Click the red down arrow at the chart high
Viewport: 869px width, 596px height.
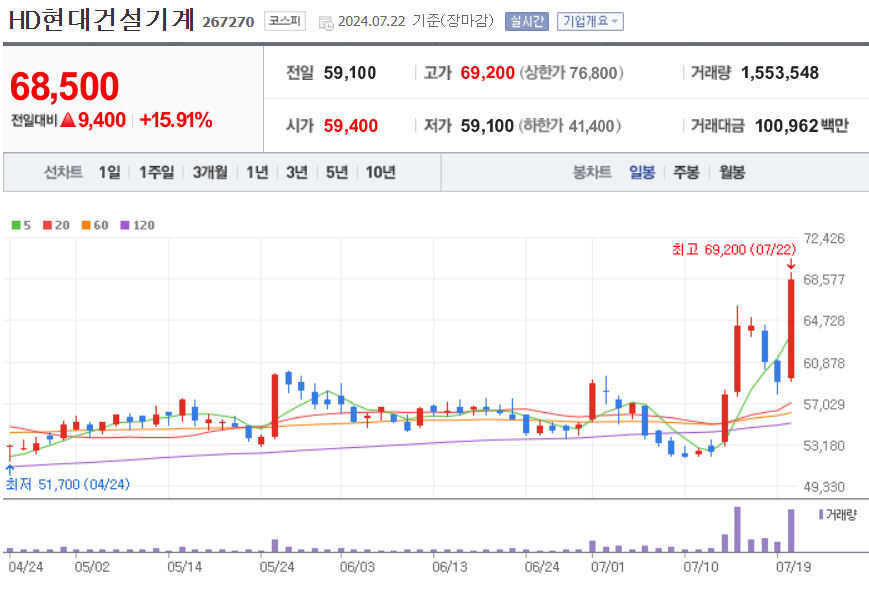(x=791, y=264)
